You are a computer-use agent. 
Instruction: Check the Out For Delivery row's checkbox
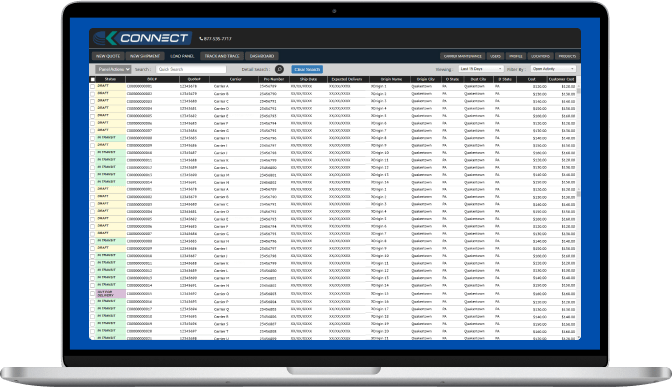click(92, 294)
